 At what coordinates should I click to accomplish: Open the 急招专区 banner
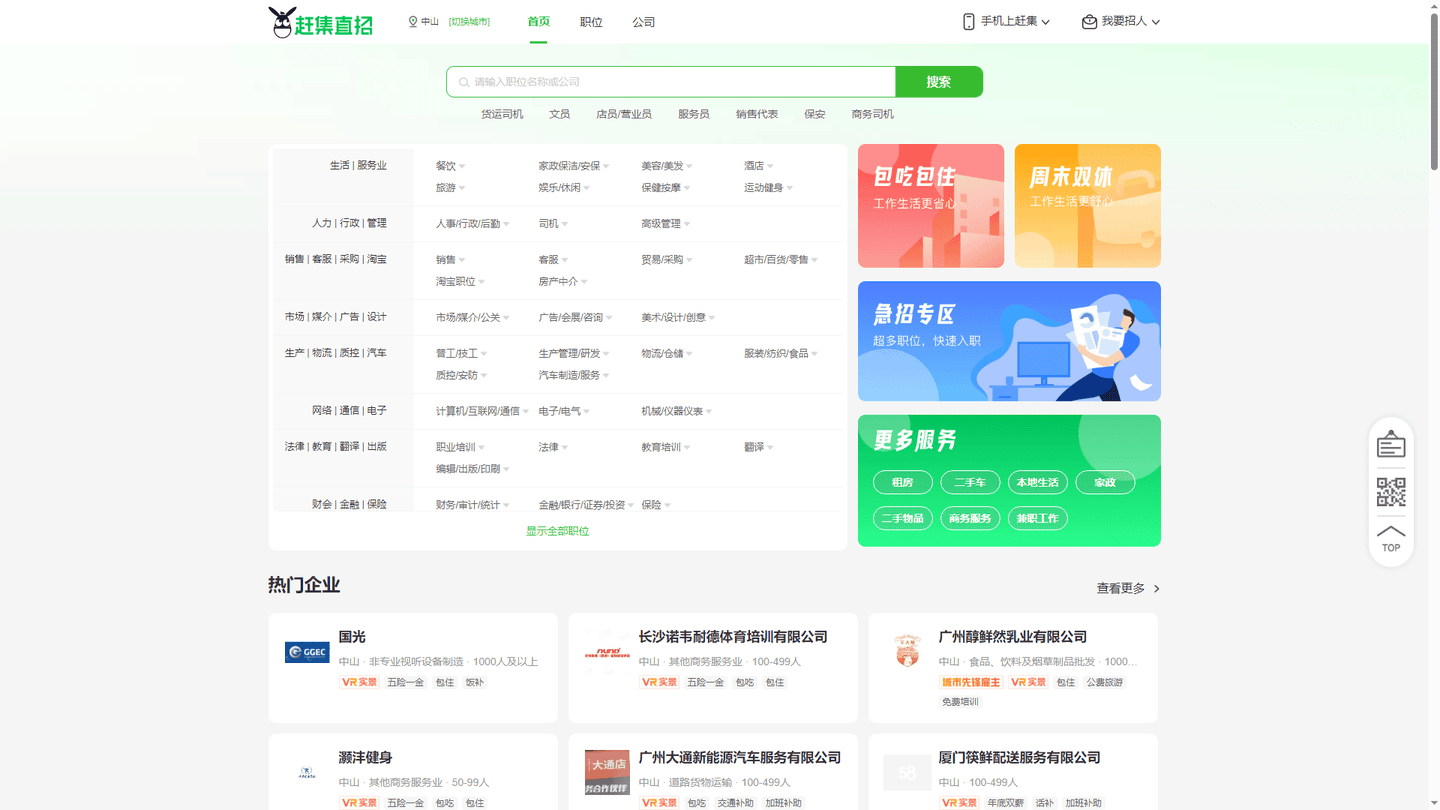tap(1009, 341)
